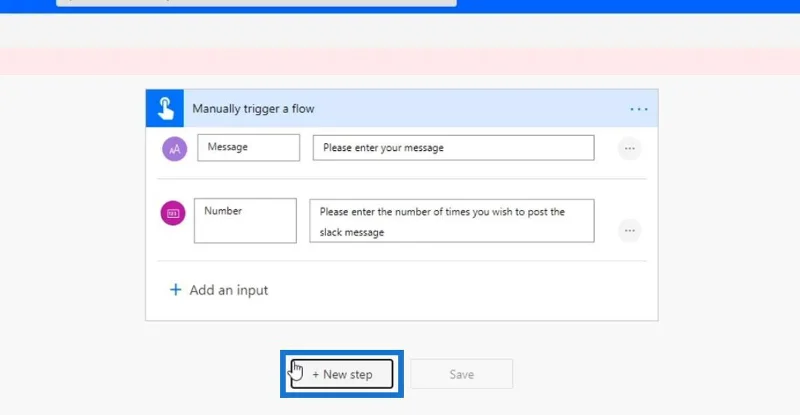Open options for the Number input row
This screenshot has height=415, width=800.
pos(630,231)
